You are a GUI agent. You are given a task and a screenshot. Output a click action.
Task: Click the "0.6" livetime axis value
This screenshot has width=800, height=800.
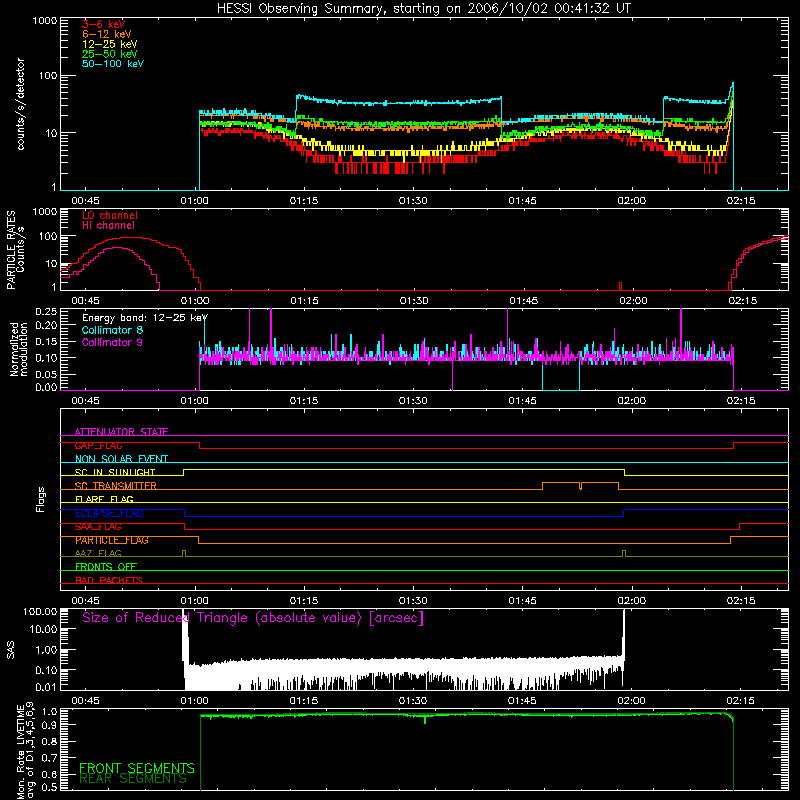click(49, 774)
